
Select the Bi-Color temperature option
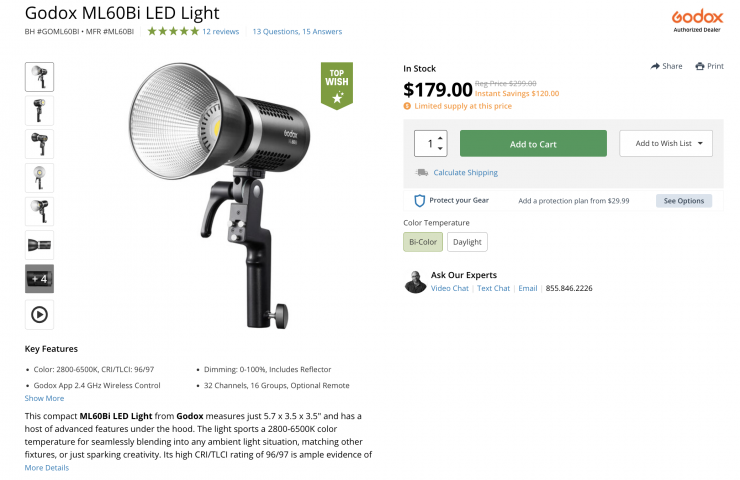[x=423, y=242]
